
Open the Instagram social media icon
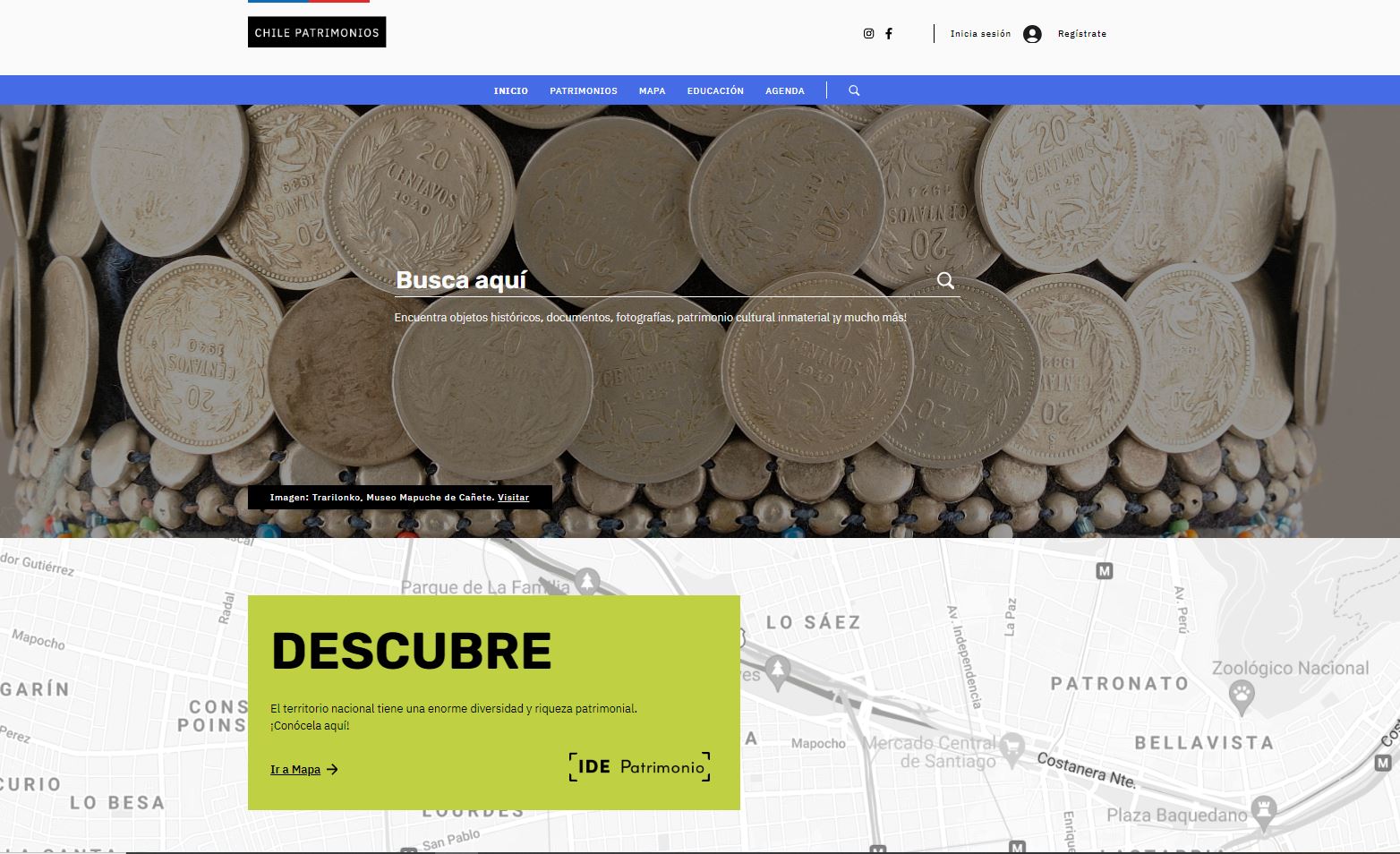(868, 34)
